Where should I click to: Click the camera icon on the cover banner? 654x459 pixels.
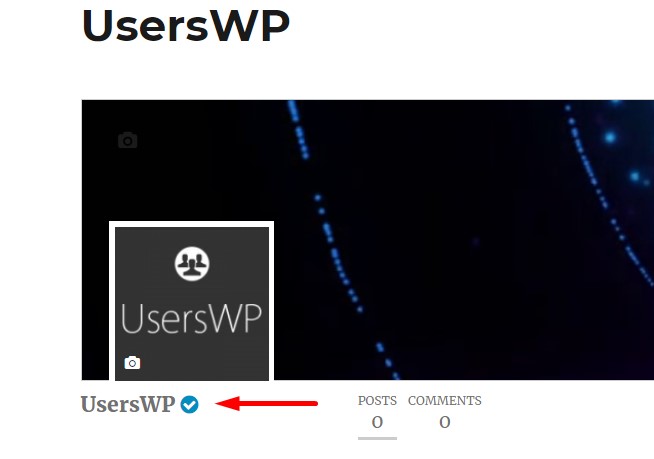128,140
